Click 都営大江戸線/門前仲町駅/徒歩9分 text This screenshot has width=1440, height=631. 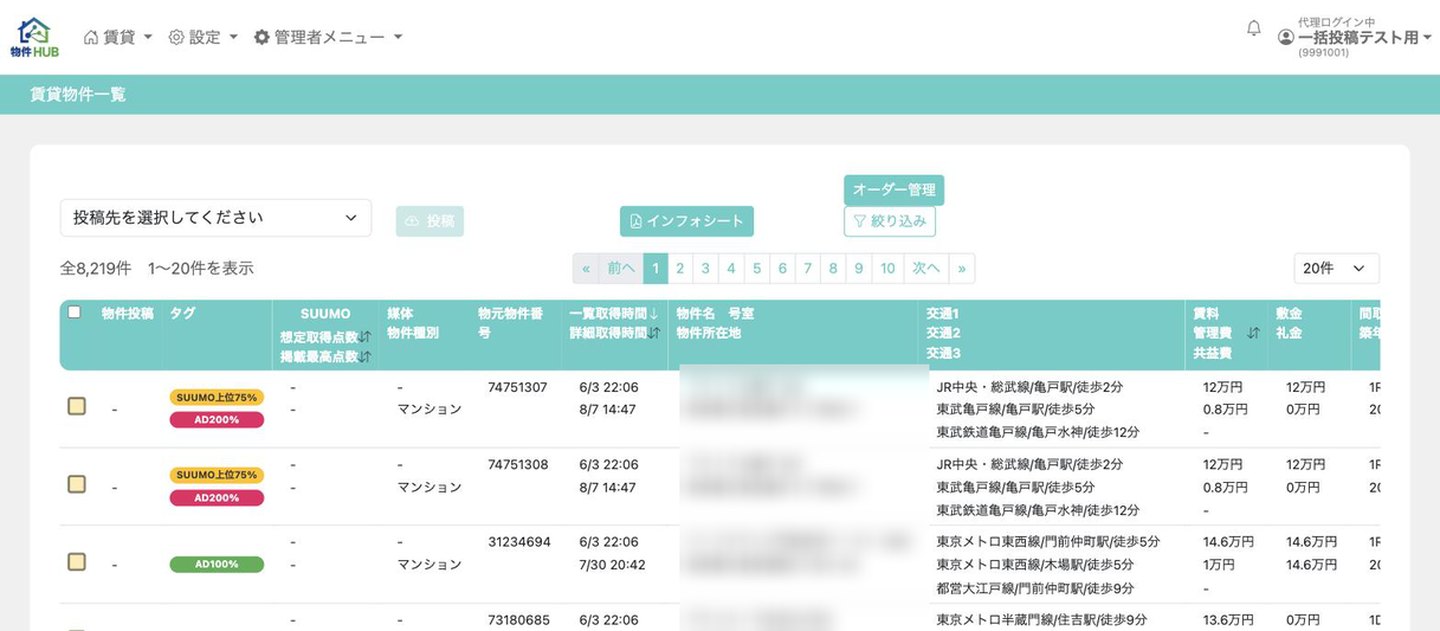coord(1035,588)
